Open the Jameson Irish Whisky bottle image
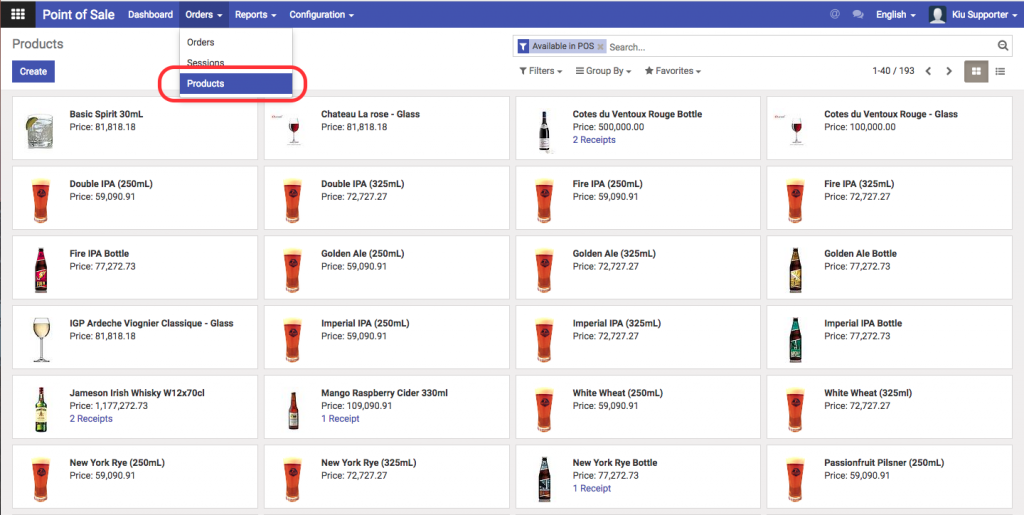Viewport: 1024px width, 515px height. 40,409
